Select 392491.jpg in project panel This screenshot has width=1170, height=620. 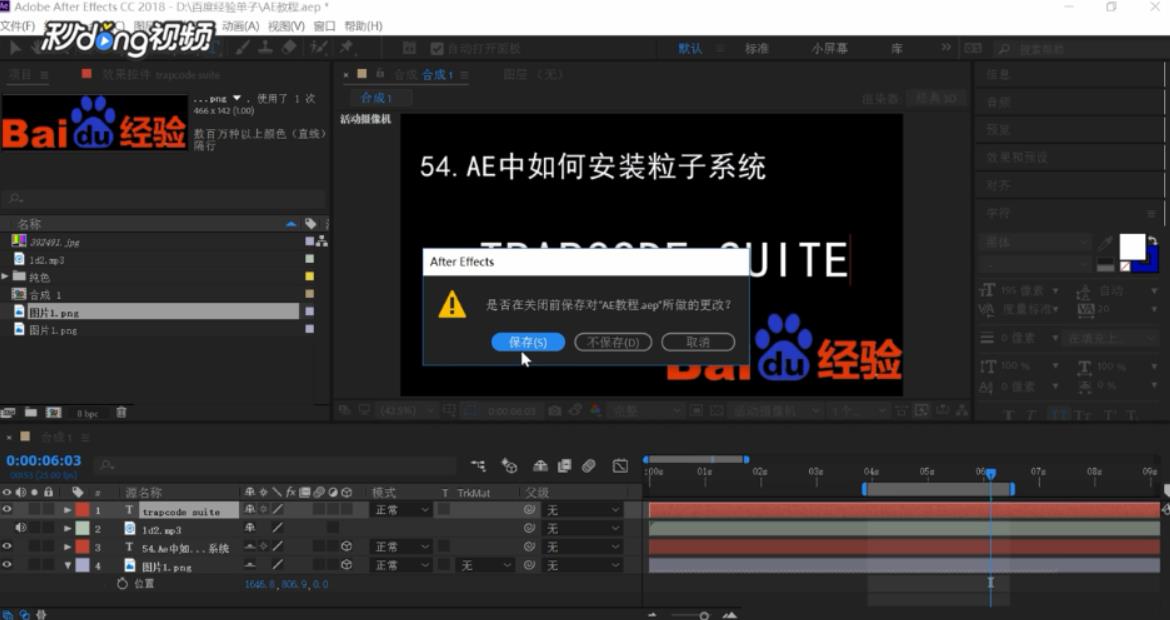(x=54, y=242)
